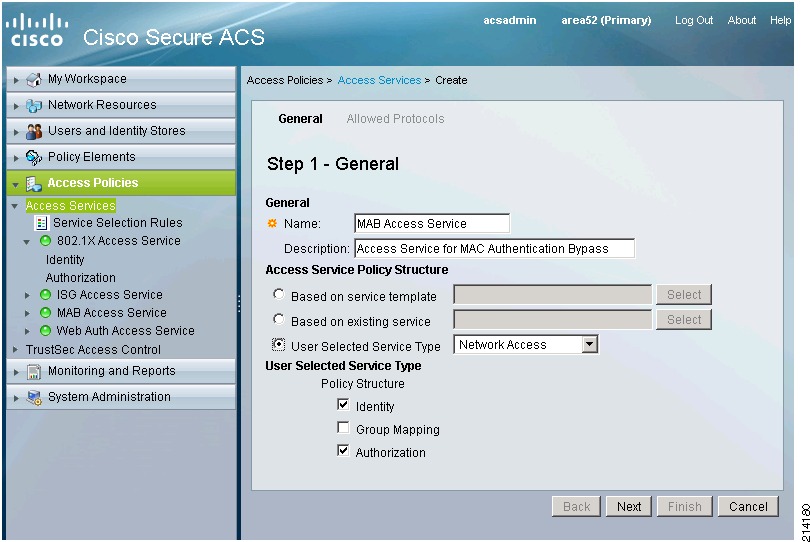Select Authorization under 802.1X Access Service
The height and width of the screenshot is (542, 810).
point(81,277)
